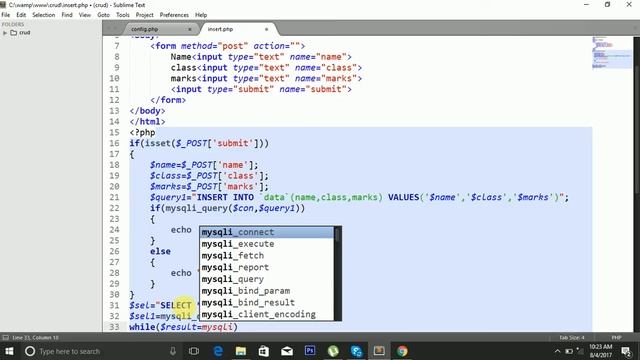Screen dimensions: 640x360
Task: Open Photoshop from taskbar
Action: [x=310, y=351]
